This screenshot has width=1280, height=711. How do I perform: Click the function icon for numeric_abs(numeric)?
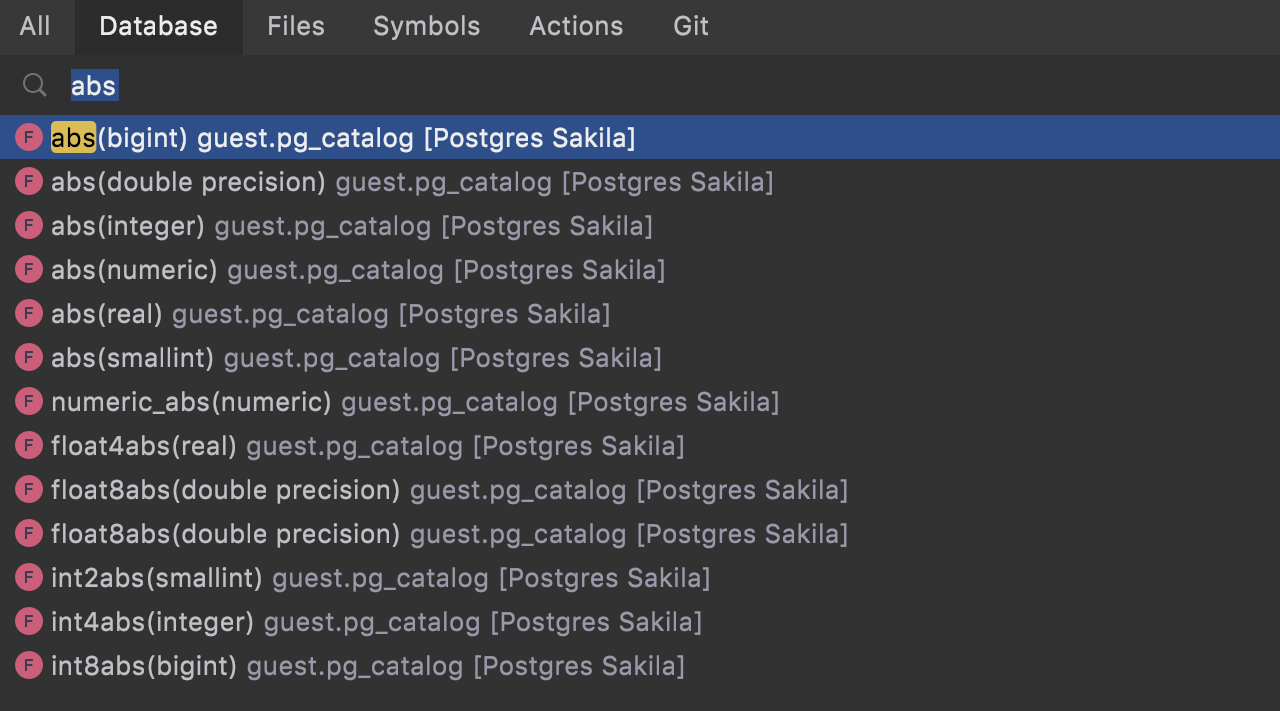pyautogui.click(x=29, y=401)
